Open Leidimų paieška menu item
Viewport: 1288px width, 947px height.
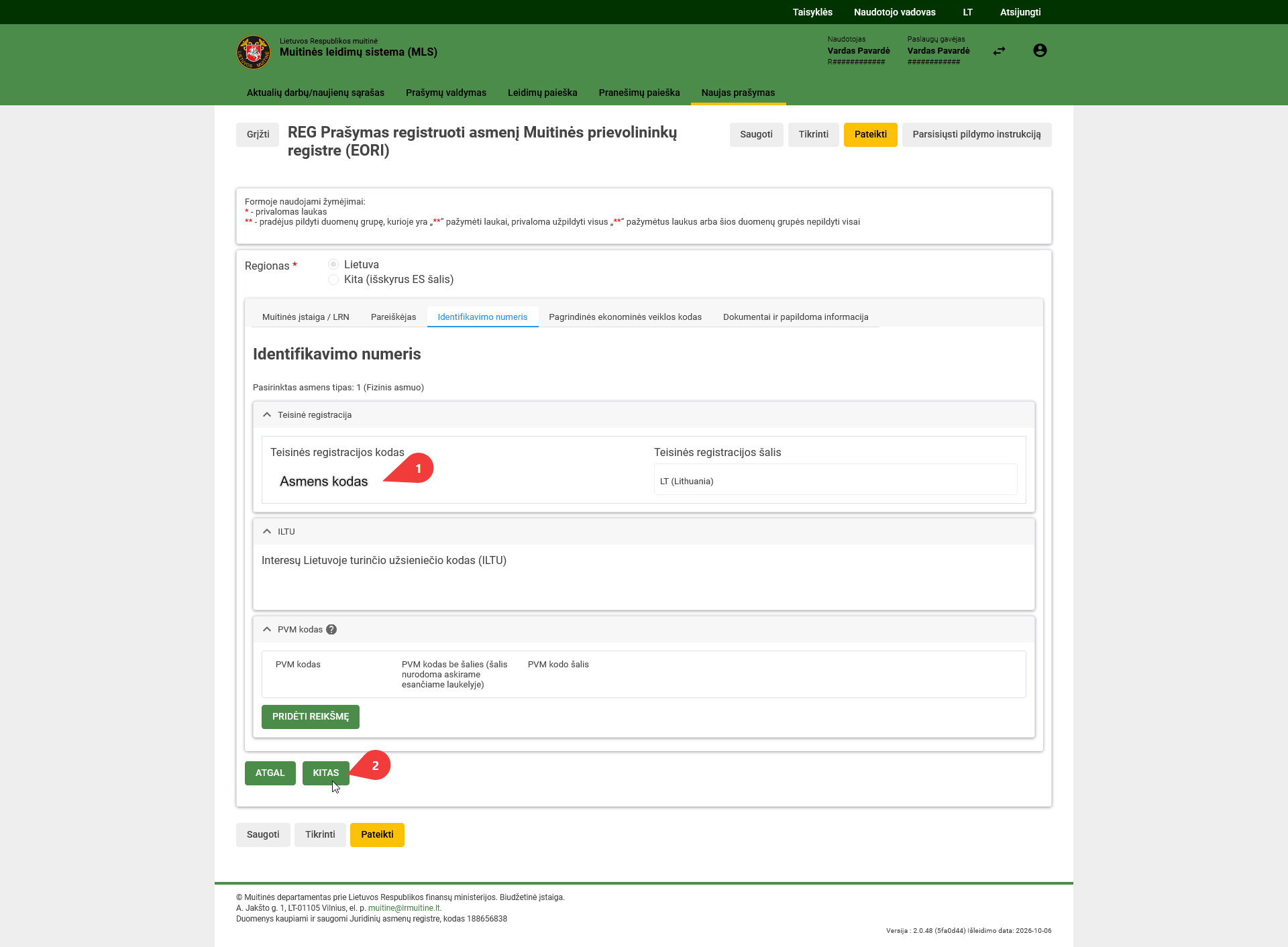pyautogui.click(x=543, y=93)
